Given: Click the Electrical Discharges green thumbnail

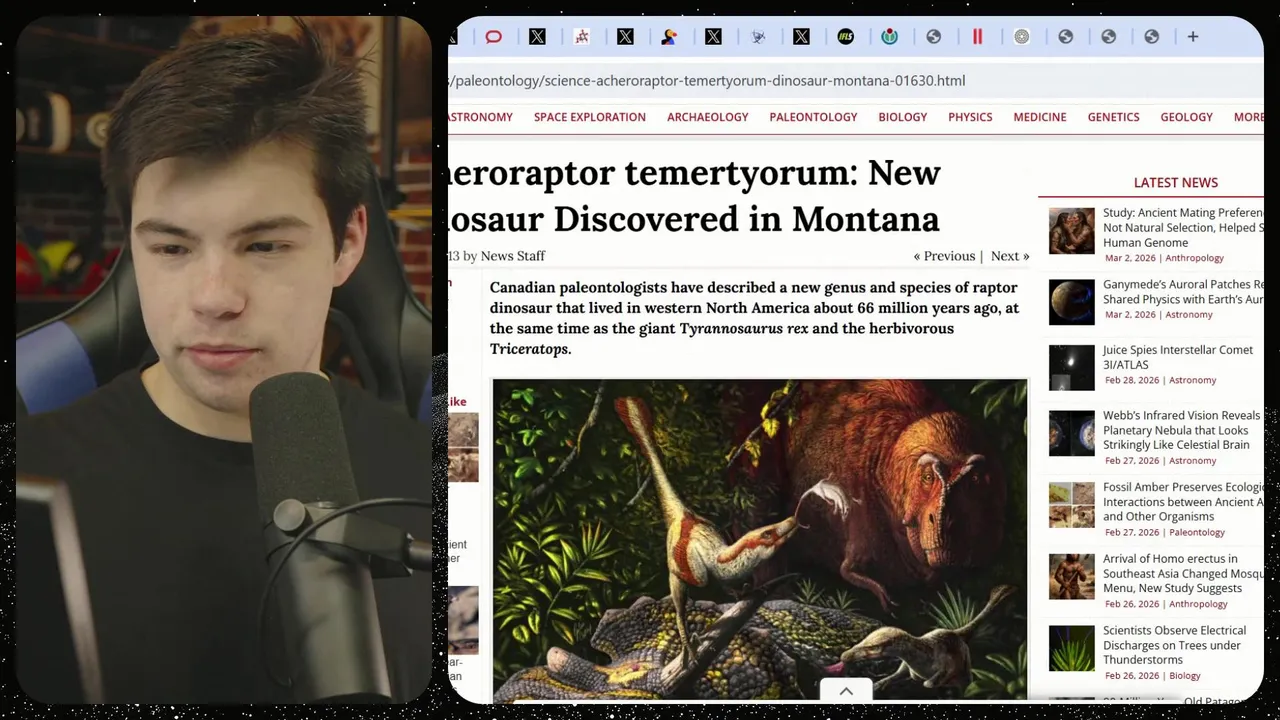Looking at the screenshot, I should point(1071,648).
